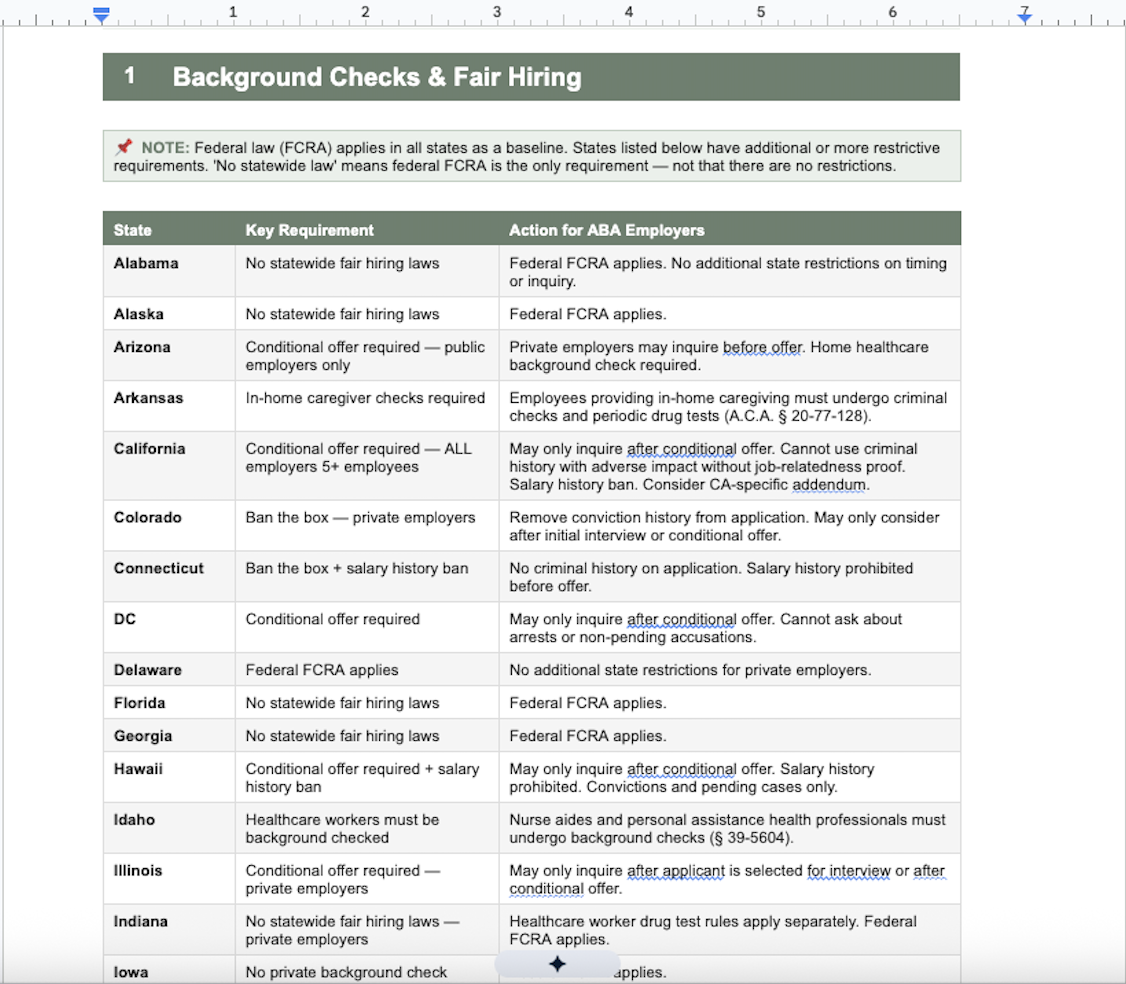Screen dimensions: 1126x984
Task: Click Alabama's 'No statewide fair hiring laws' cell
Action: coord(367,271)
